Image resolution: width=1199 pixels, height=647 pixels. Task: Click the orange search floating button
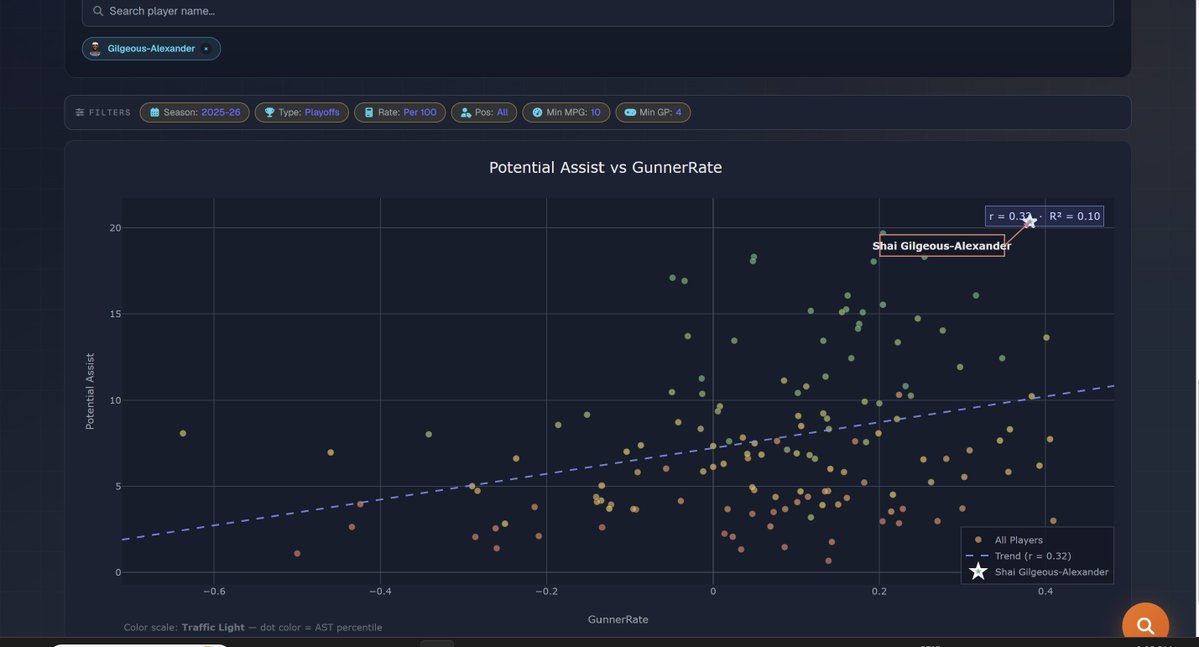[x=1145, y=626]
